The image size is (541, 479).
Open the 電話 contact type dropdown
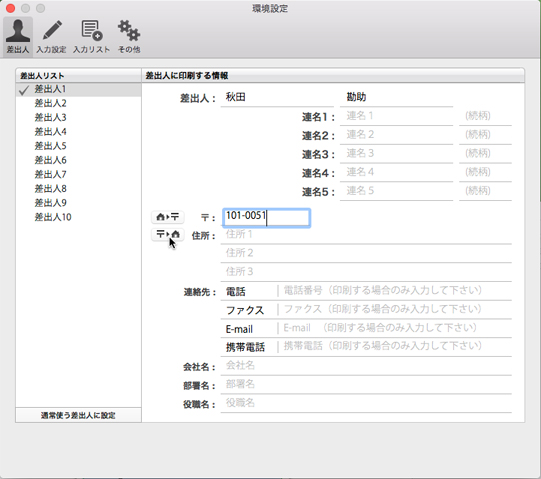tap(248, 292)
